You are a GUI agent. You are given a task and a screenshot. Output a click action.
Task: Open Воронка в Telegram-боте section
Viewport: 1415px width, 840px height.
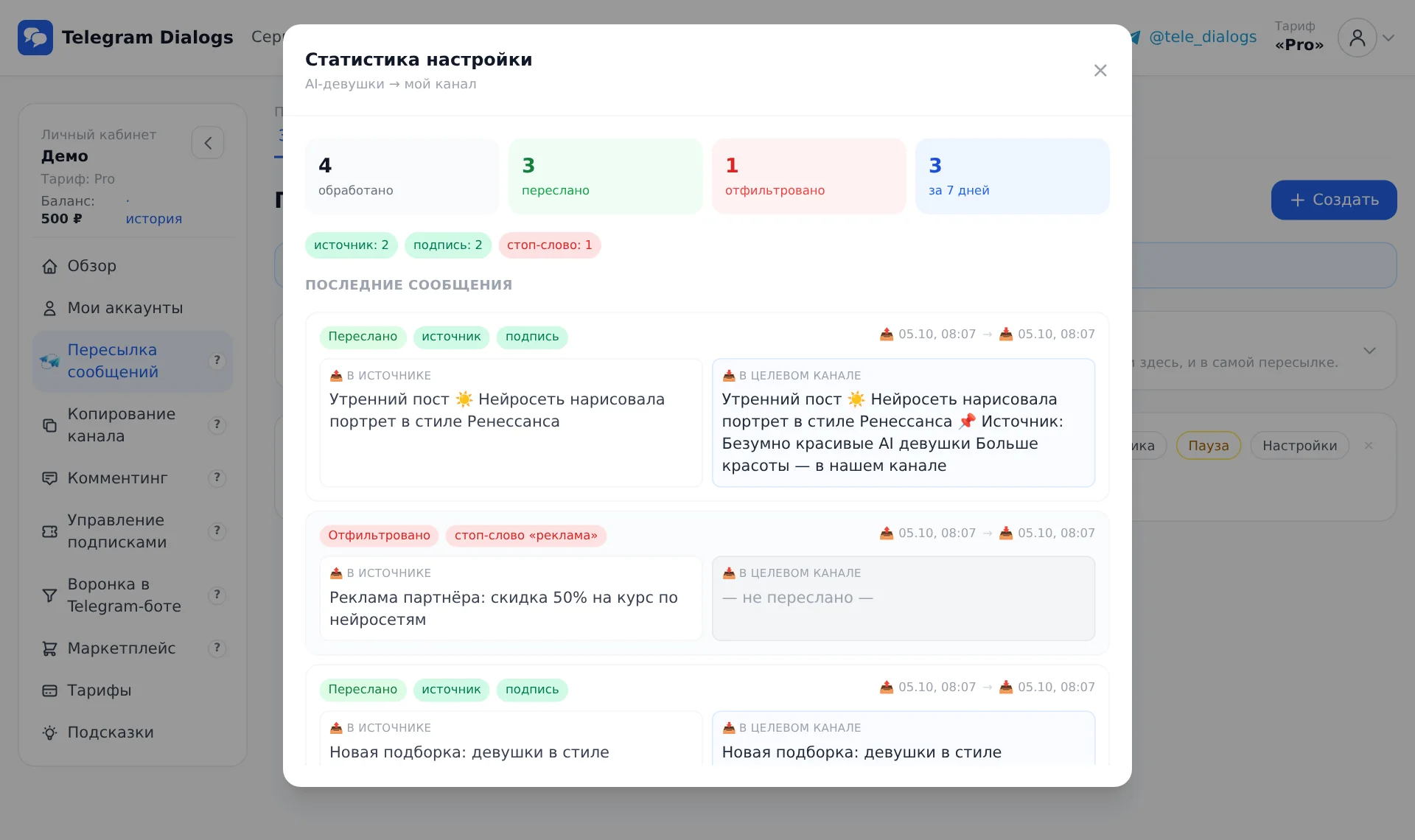tap(133, 595)
